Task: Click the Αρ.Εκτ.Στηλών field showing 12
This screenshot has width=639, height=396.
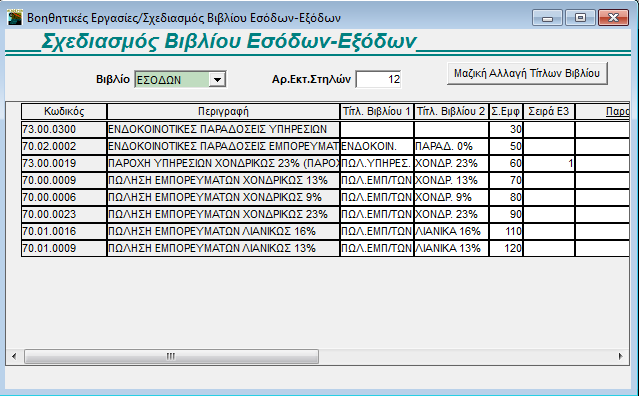Action: (379, 79)
